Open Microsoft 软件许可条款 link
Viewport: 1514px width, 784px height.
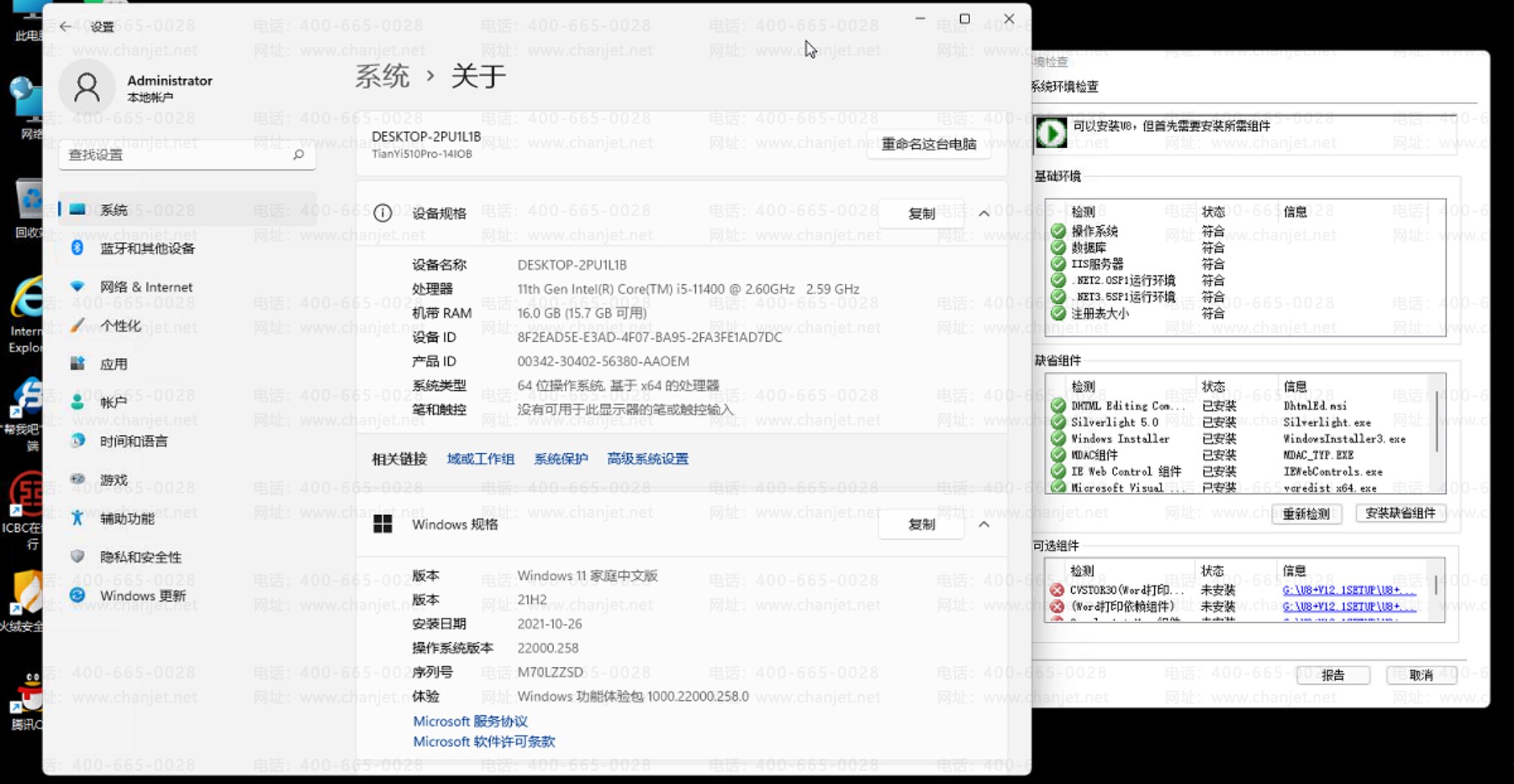pos(483,741)
